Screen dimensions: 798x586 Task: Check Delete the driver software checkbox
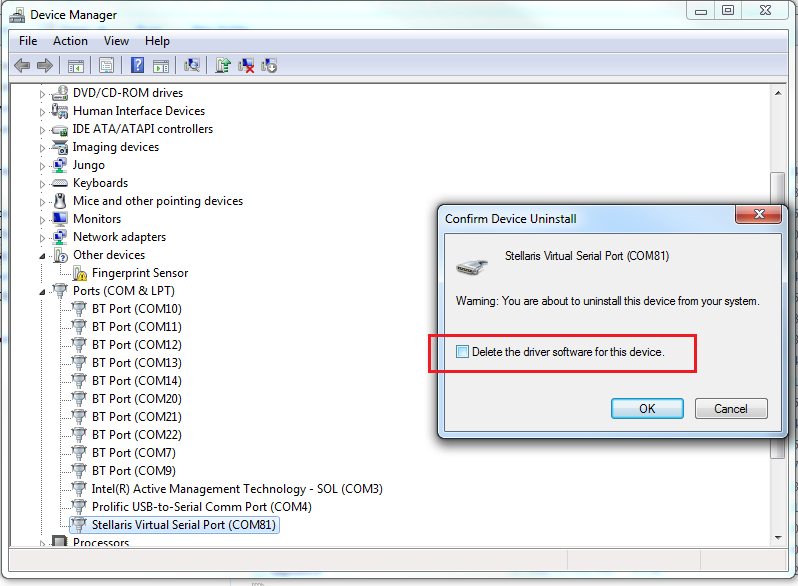[x=462, y=352]
